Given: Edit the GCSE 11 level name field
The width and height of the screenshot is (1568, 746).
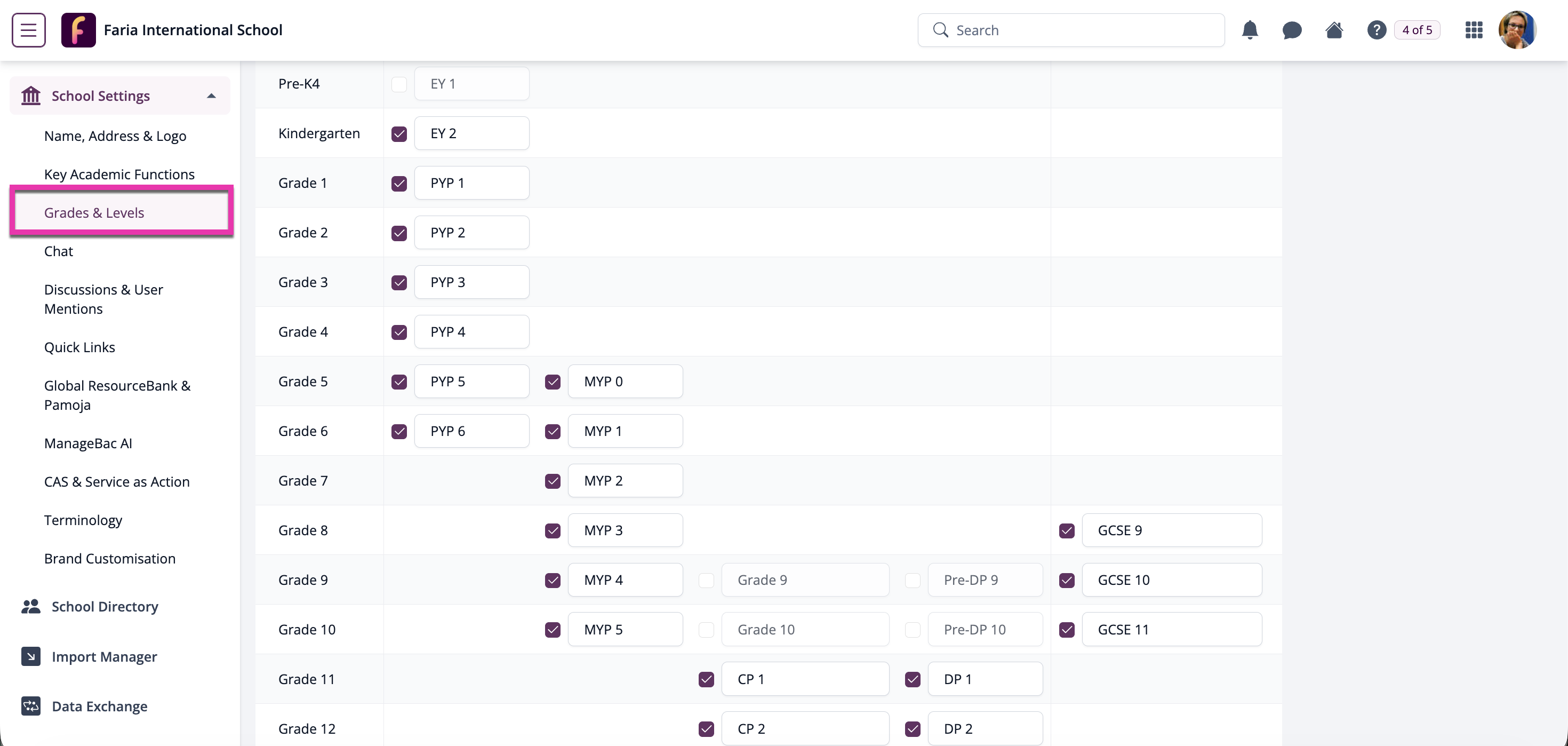Looking at the screenshot, I should [x=1172, y=630].
